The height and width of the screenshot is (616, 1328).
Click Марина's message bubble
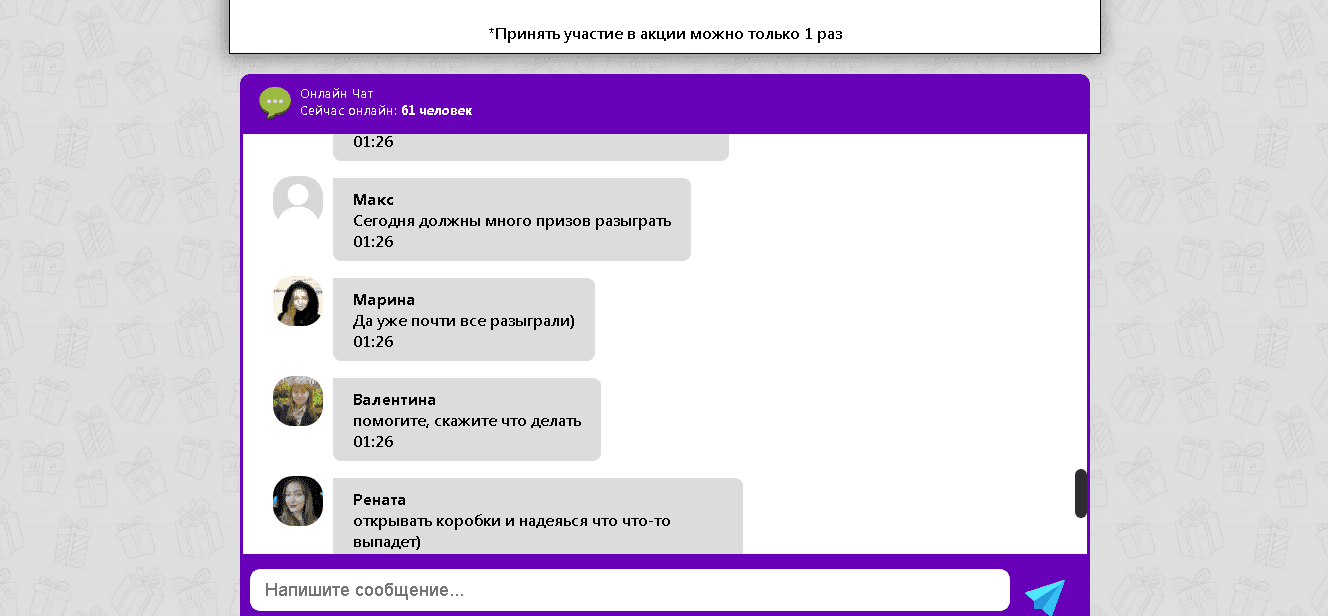(463, 319)
